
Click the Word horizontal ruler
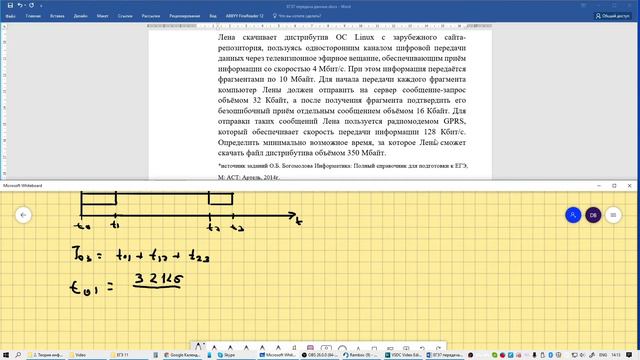(319, 26)
